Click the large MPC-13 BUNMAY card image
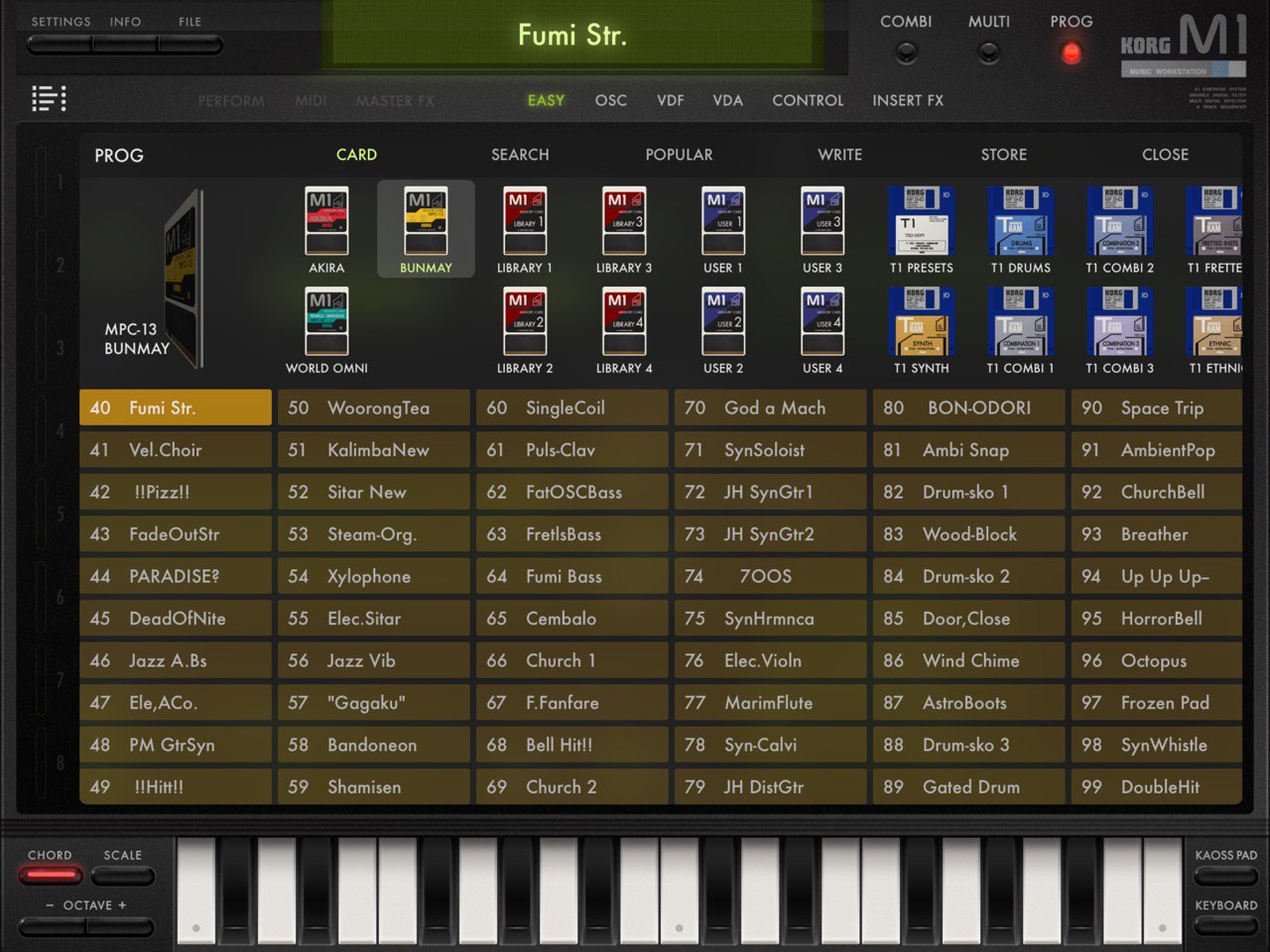Screen dimensions: 1270x952 point(182,279)
